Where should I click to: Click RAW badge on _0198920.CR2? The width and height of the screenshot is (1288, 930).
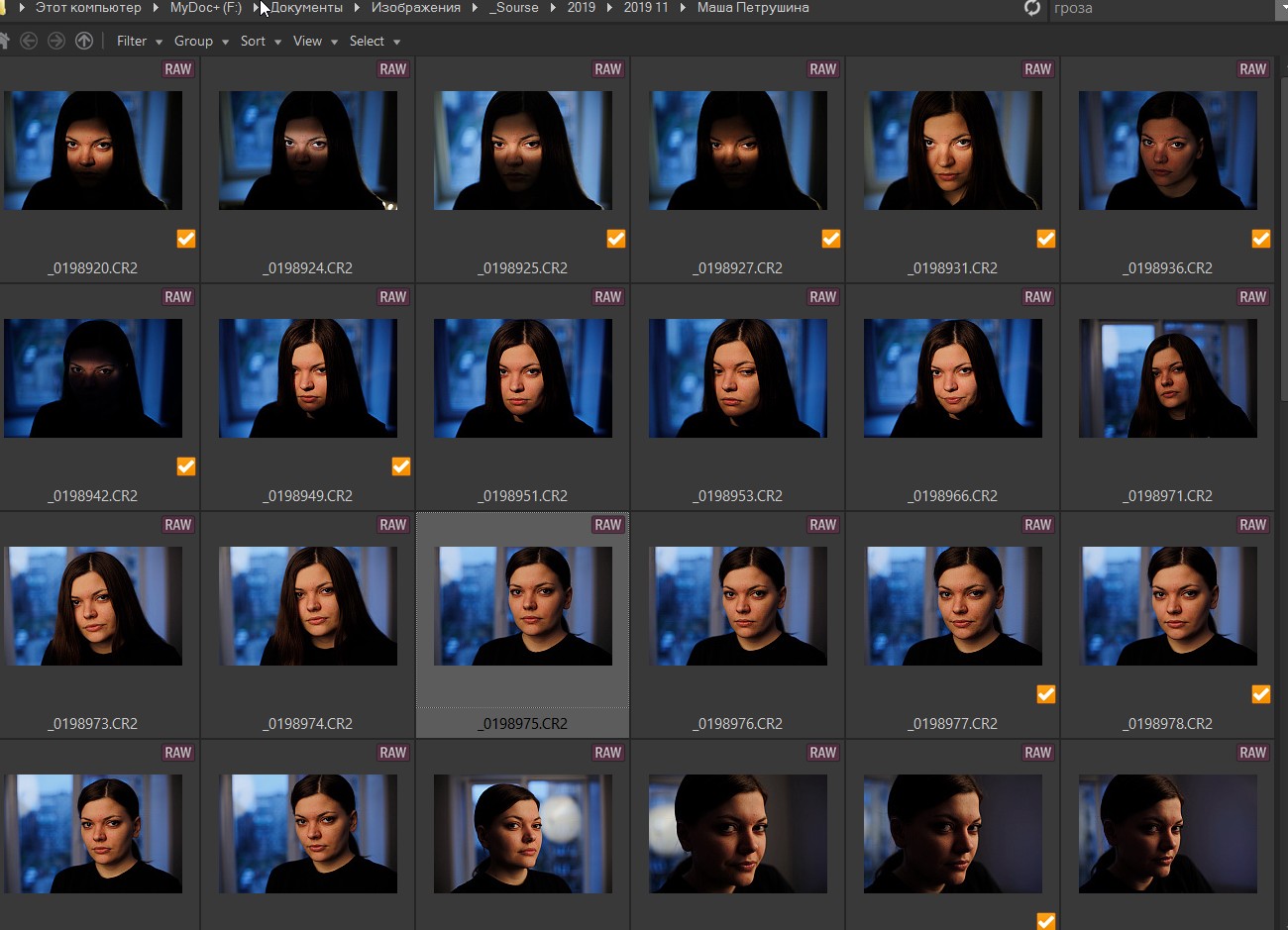[178, 69]
